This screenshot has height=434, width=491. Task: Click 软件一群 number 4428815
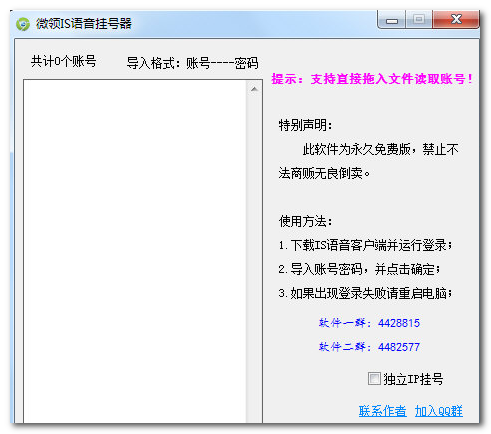pos(399,323)
